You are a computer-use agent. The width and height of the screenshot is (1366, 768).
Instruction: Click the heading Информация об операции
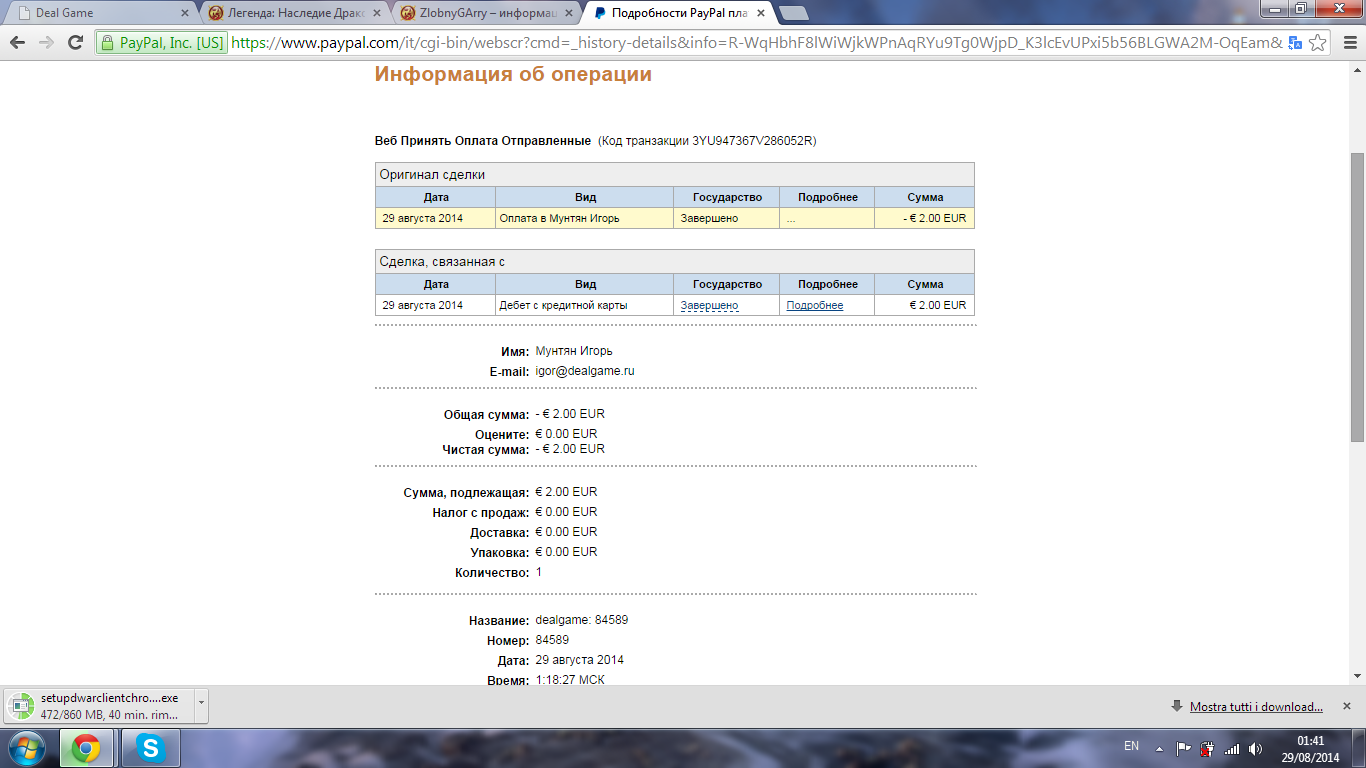513,74
